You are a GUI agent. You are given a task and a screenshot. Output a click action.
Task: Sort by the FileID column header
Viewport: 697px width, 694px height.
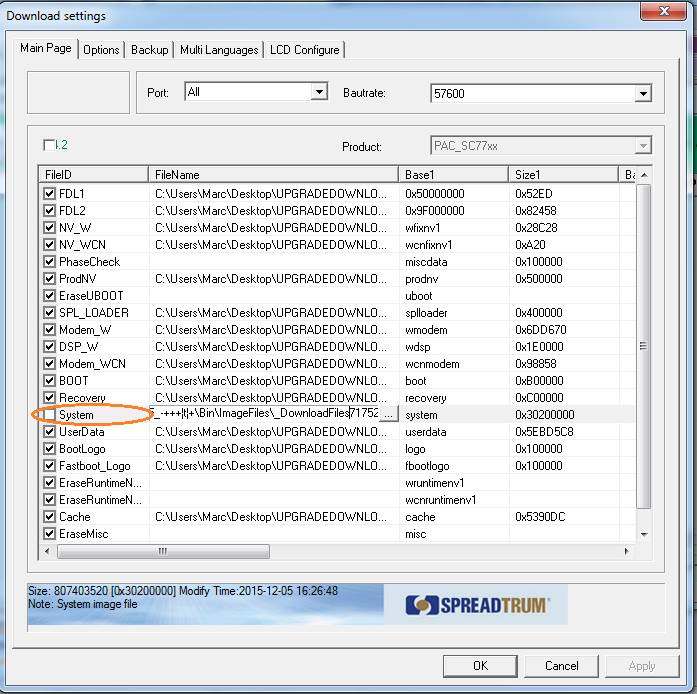coord(93,175)
